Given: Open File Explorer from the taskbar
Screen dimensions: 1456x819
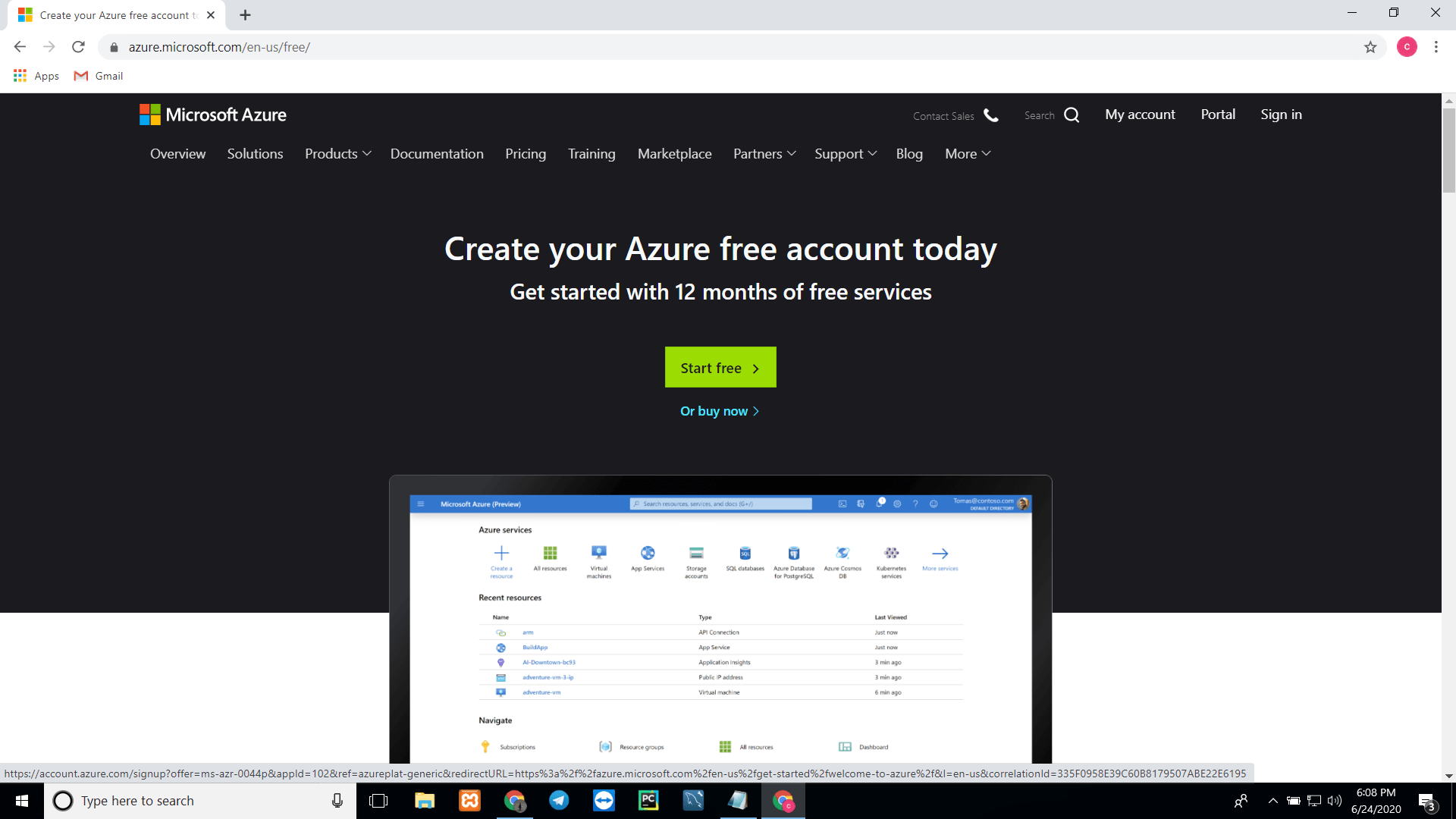Looking at the screenshot, I should (x=425, y=801).
